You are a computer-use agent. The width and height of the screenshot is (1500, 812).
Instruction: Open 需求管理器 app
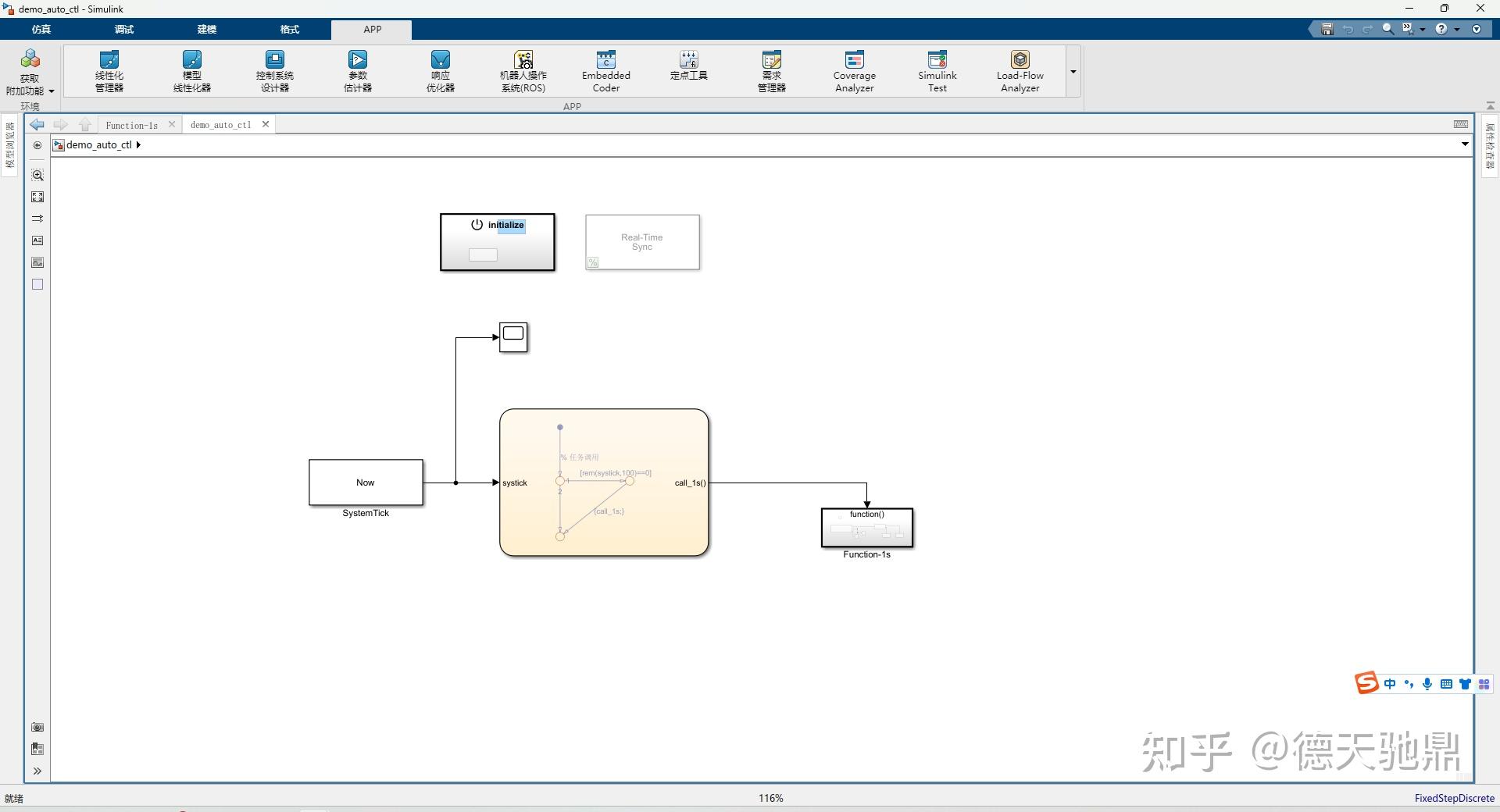coord(772,71)
